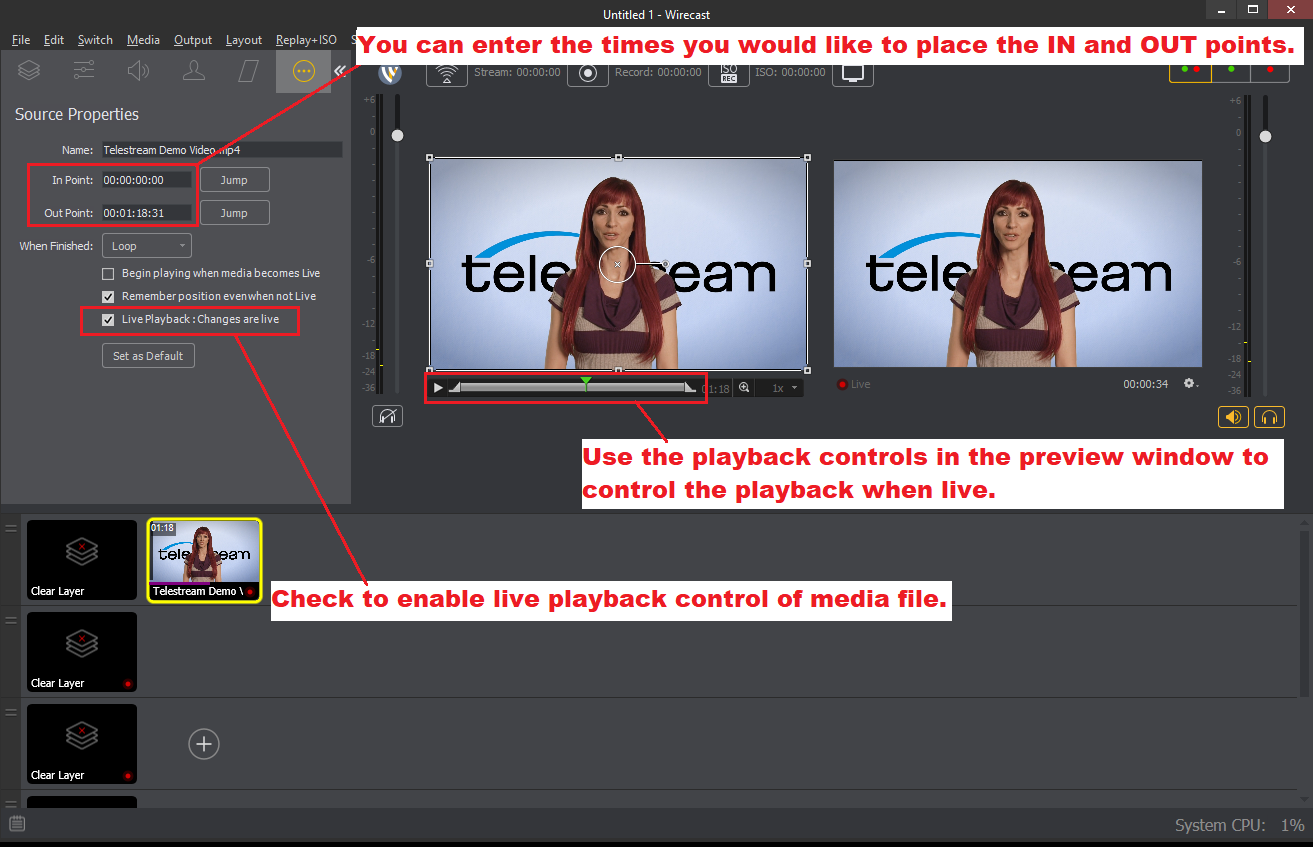Screen dimensions: 1313x847
Task: Open the Layout menu
Action: click(x=244, y=40)
